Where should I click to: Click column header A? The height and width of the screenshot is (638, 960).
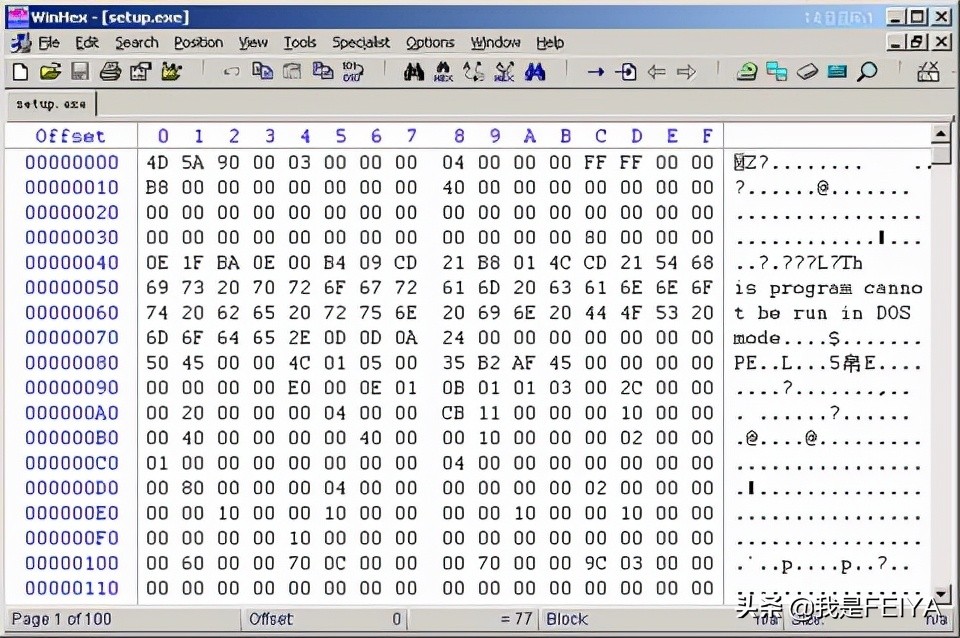[530, 136]
